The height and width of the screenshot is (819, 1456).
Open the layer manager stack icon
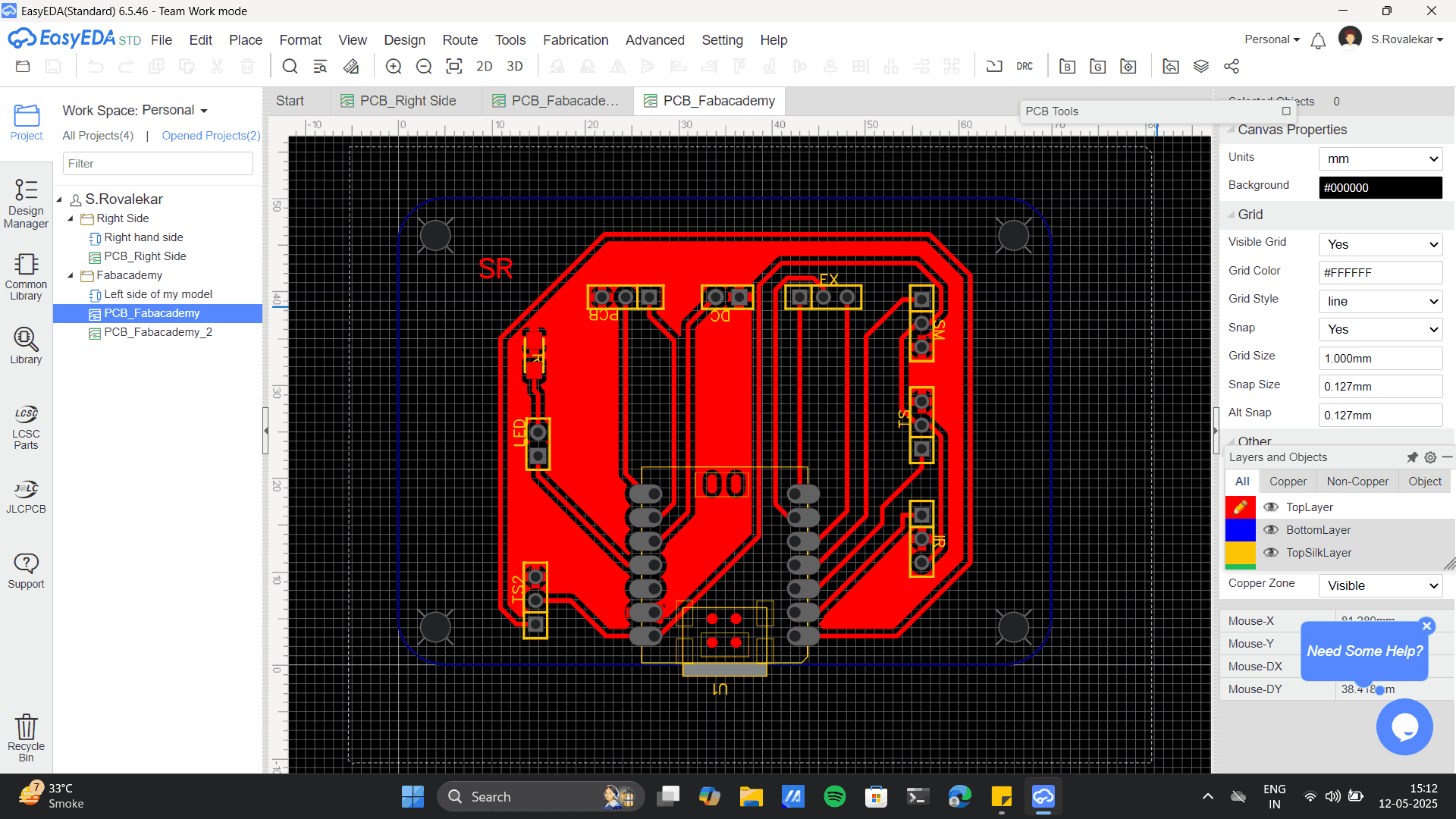pyautogui.click(x=1201, y=67)
